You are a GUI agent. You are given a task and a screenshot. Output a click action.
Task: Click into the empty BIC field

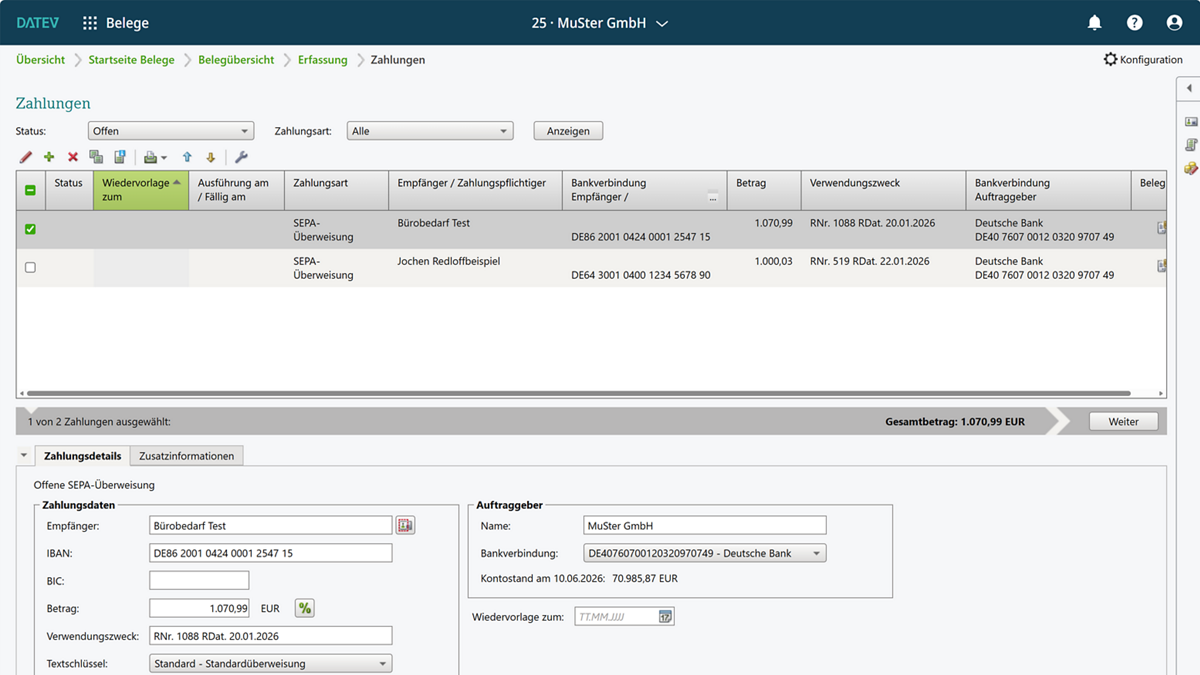pos(199,580)
